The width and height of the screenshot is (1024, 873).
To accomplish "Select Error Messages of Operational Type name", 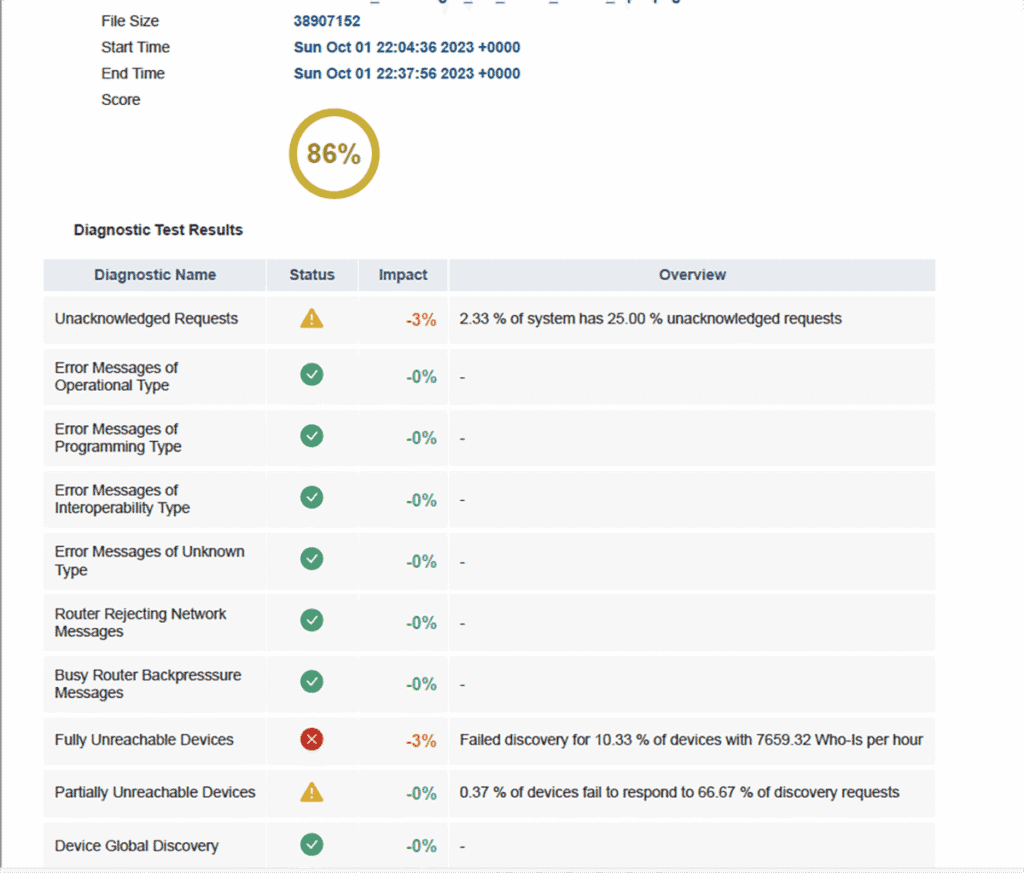I will 116,377.
